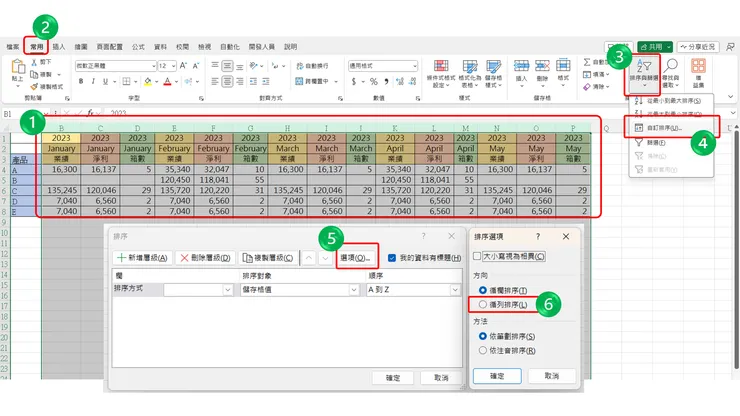The width and height of the screenshot is (740, 416).
Task: Click the Increase Decimal icon
Action: (400, 82)
